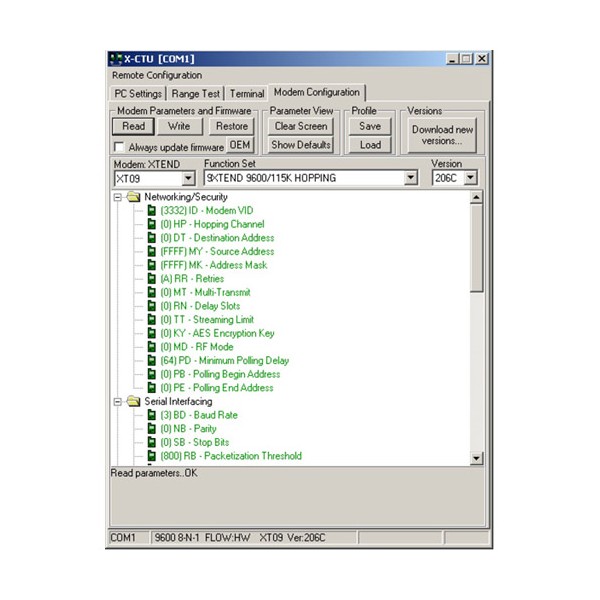Switch to the PC Settings tab

[138, 94]
